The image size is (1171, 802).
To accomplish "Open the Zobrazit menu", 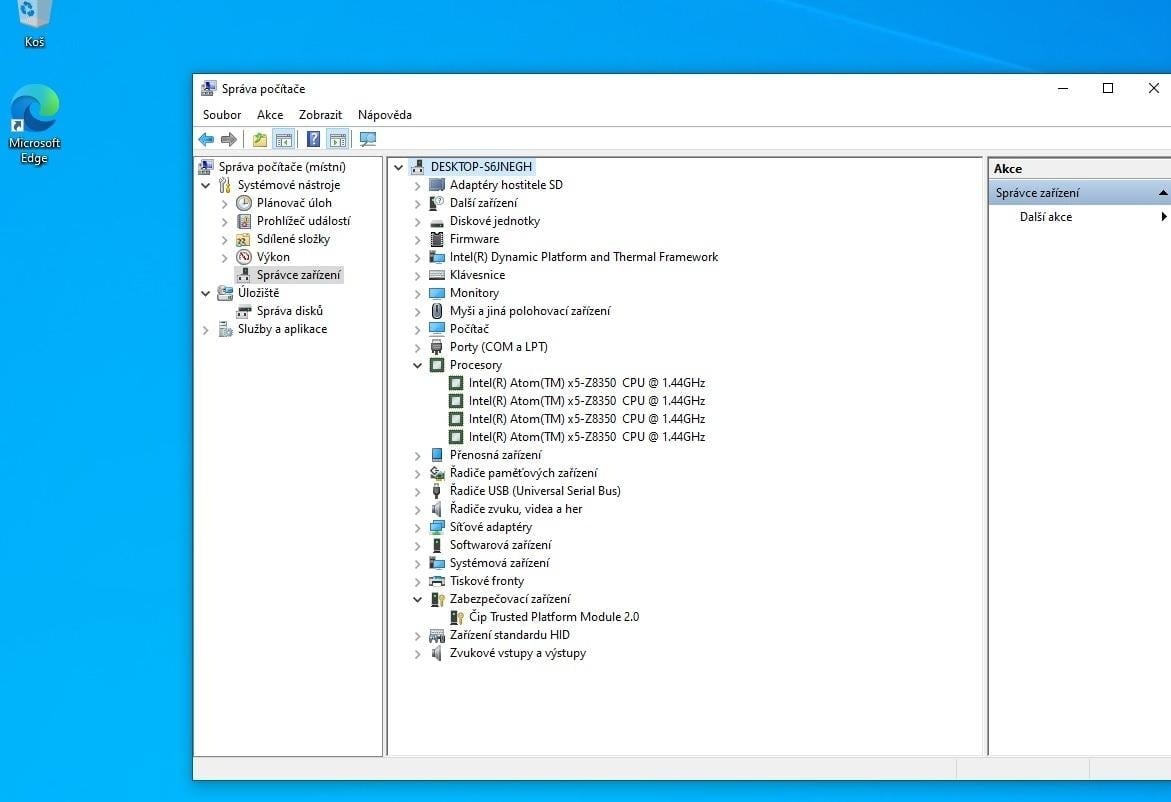I will (x=320, y=115).
